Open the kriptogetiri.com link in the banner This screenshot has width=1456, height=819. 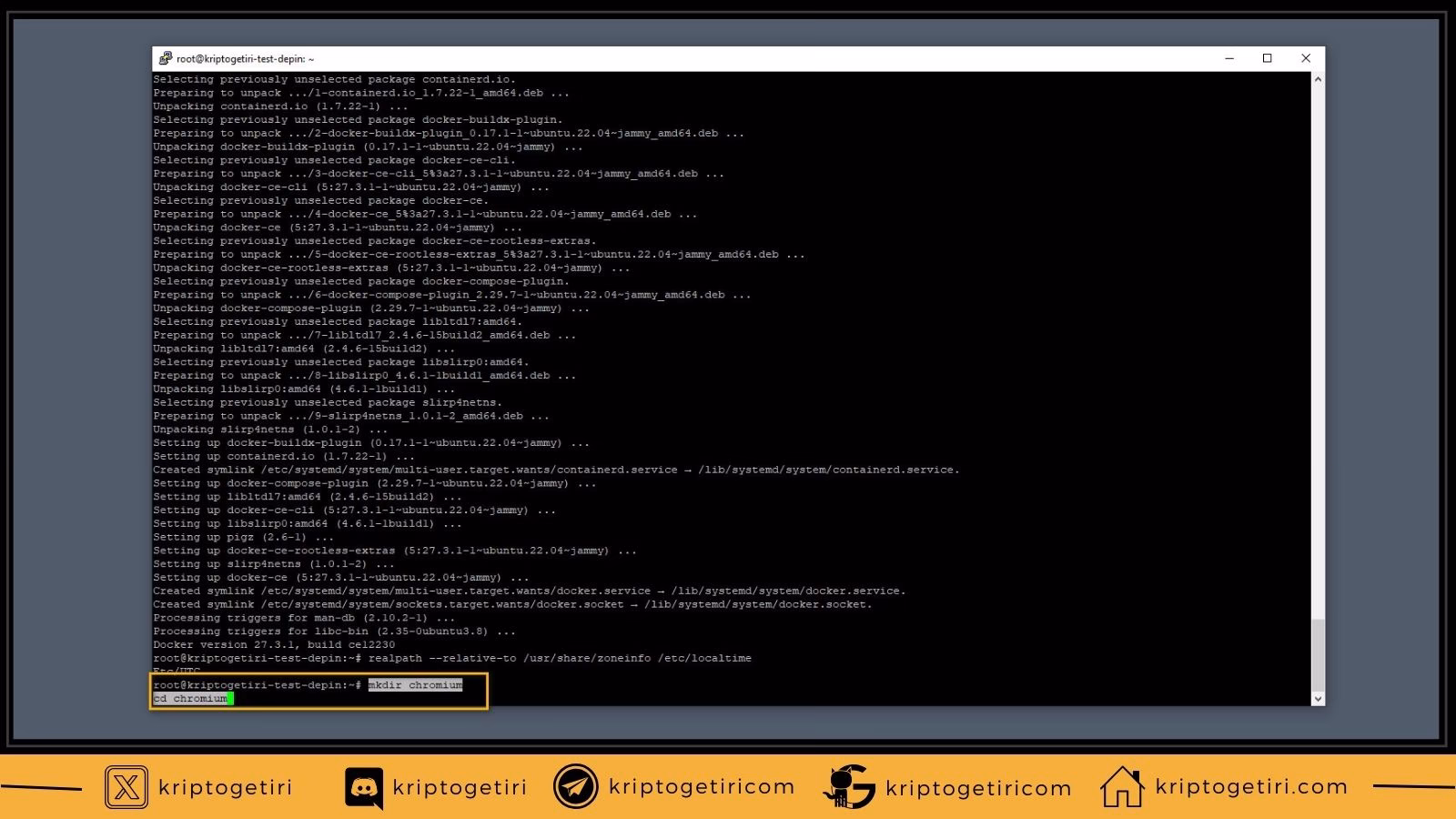pyautogui.click(x=1251, y=786)
